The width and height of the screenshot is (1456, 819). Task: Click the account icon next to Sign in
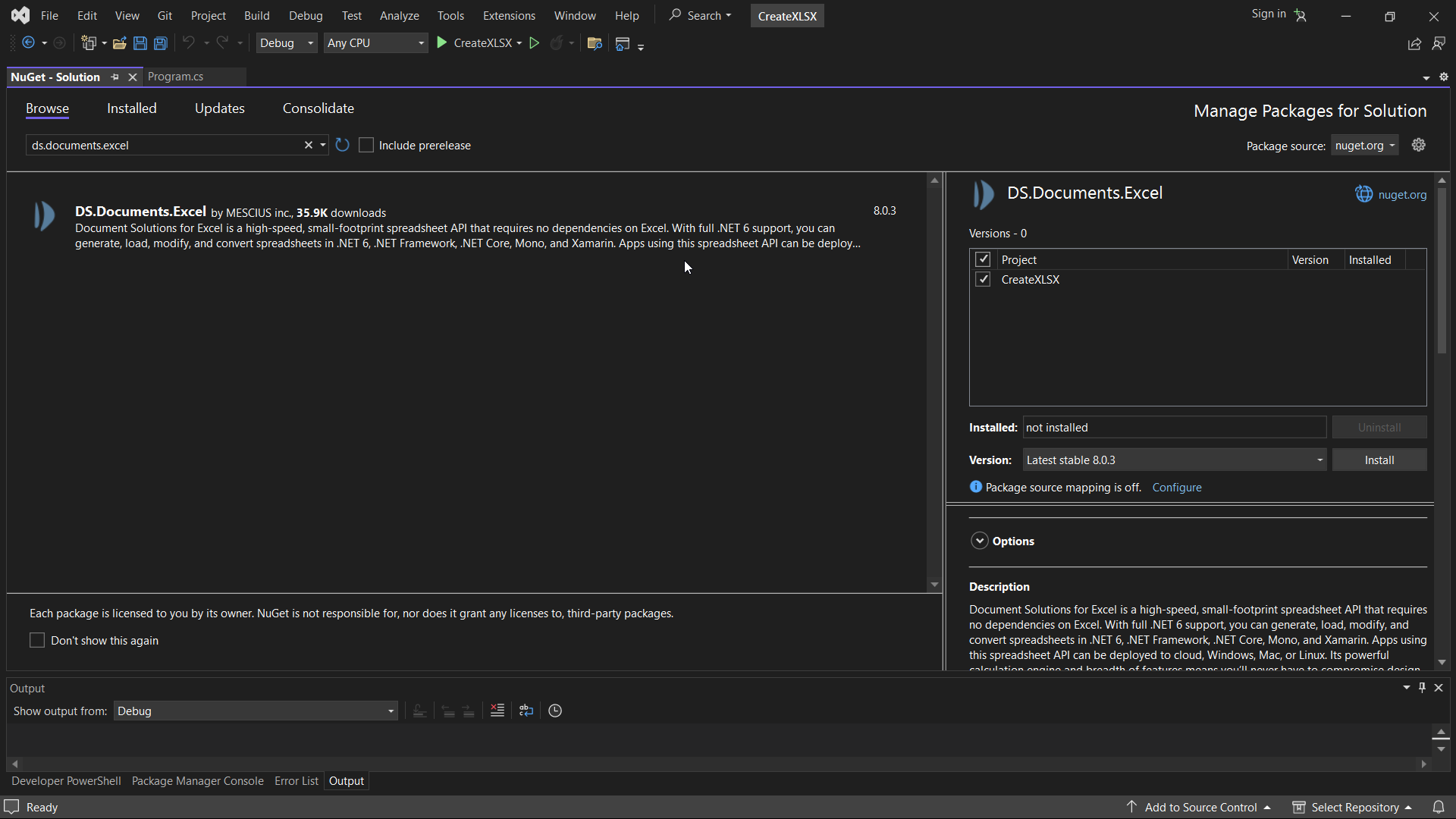coord(1301,15)
